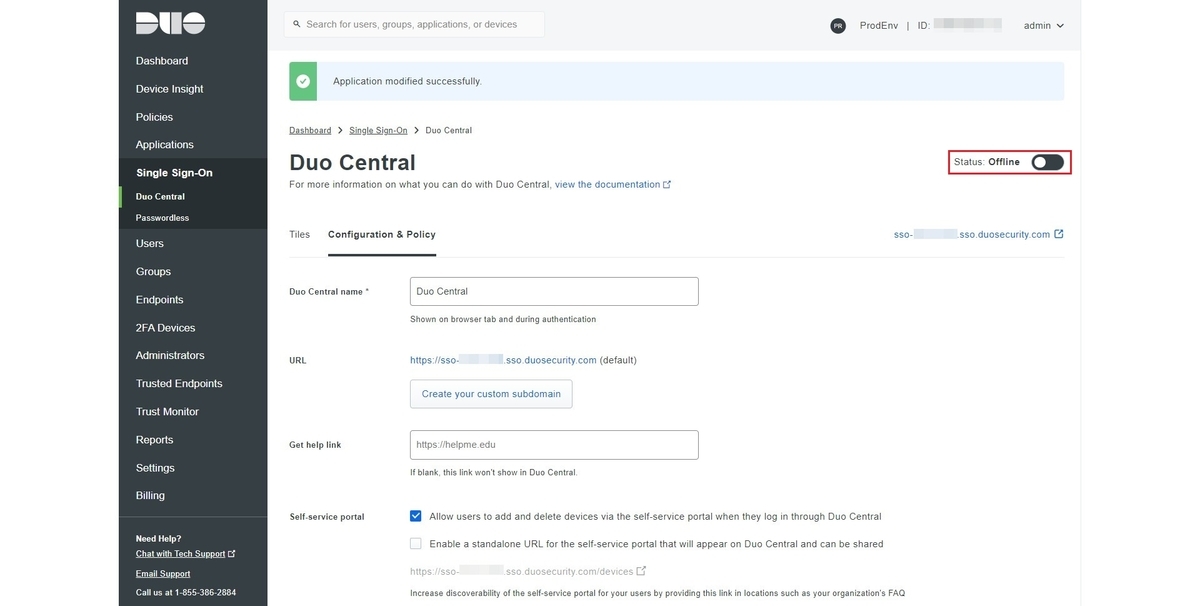Click the search magnifier icon
This screenshot has height=606, width=1200.
click(296, 24)
